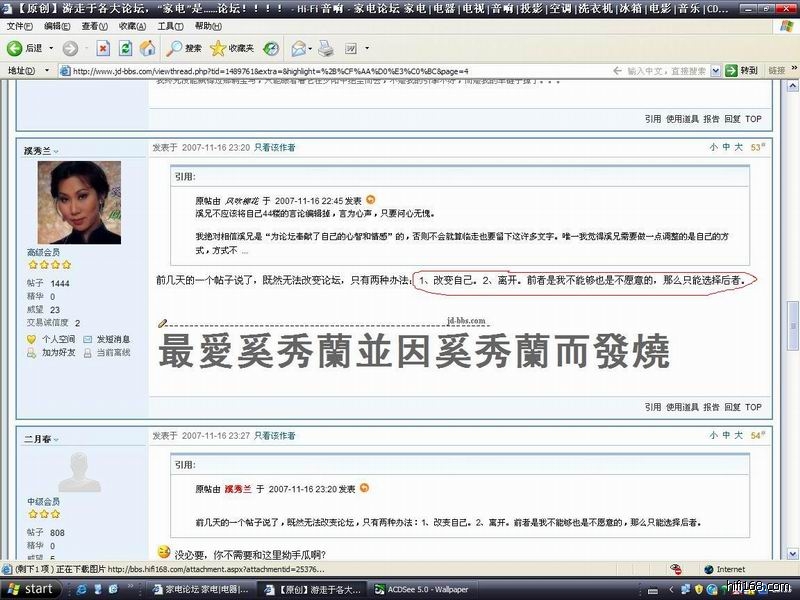Click 只看该作者 on the 23:20 post
The image size is (800, 600).
[x=274, y=147]
